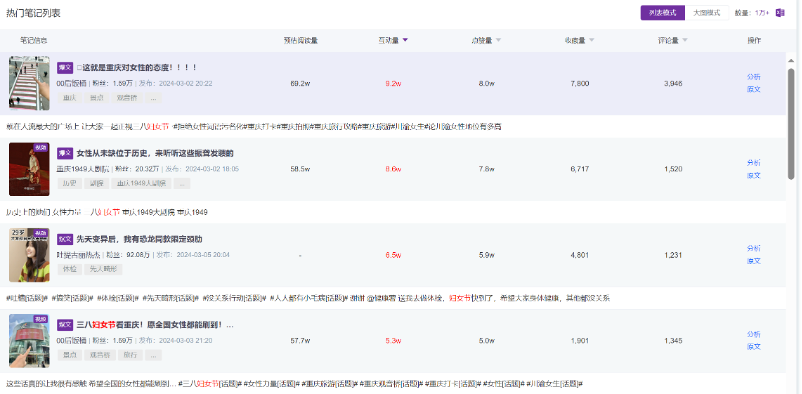Image resolution: width=802 pixels, height=394 pixels.
Task: Click 69.2w estimated reads value
Action: (300, 83)
